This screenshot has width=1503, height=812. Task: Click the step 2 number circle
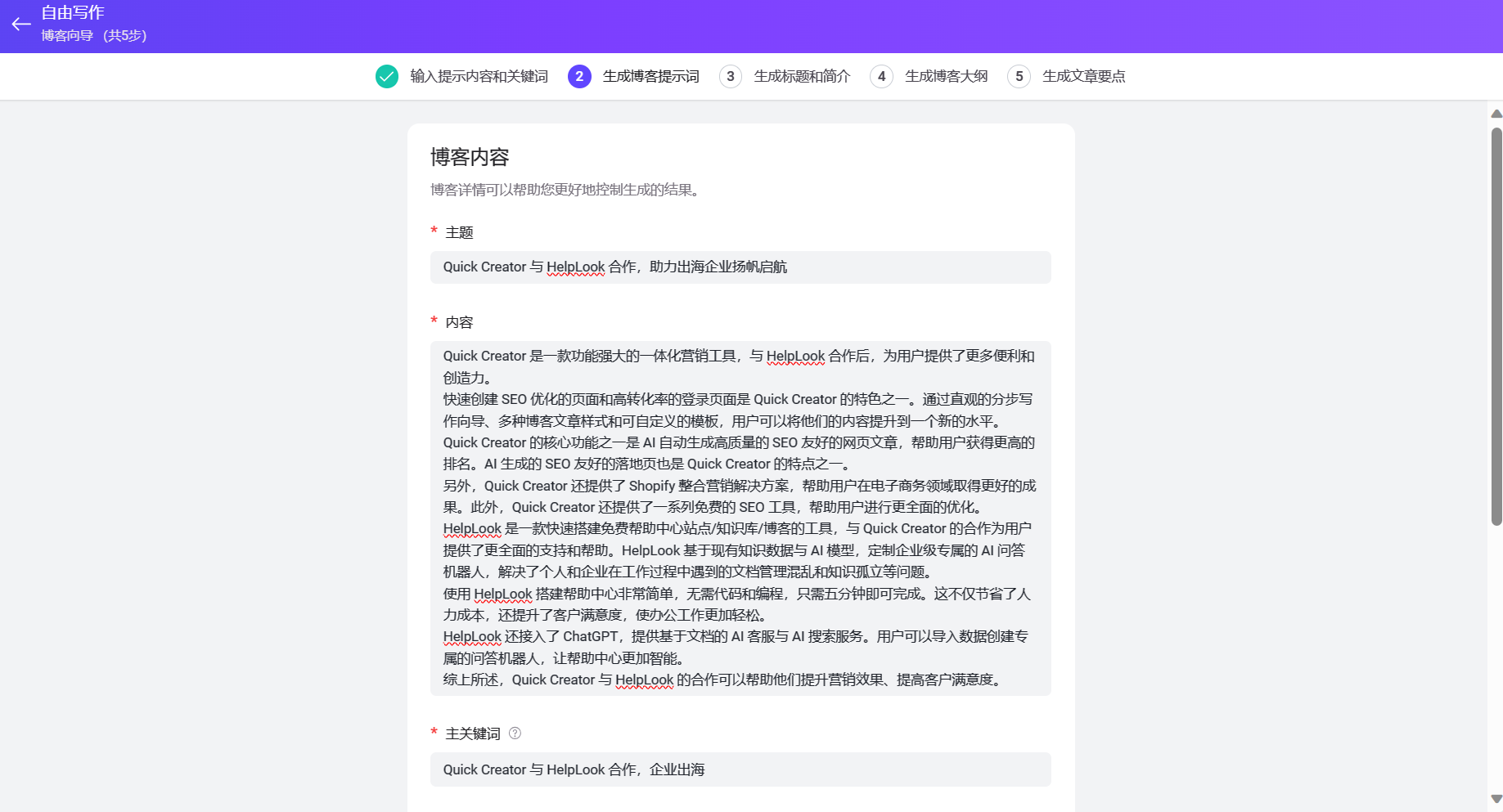pyautogui.click(x=579, y=76)
